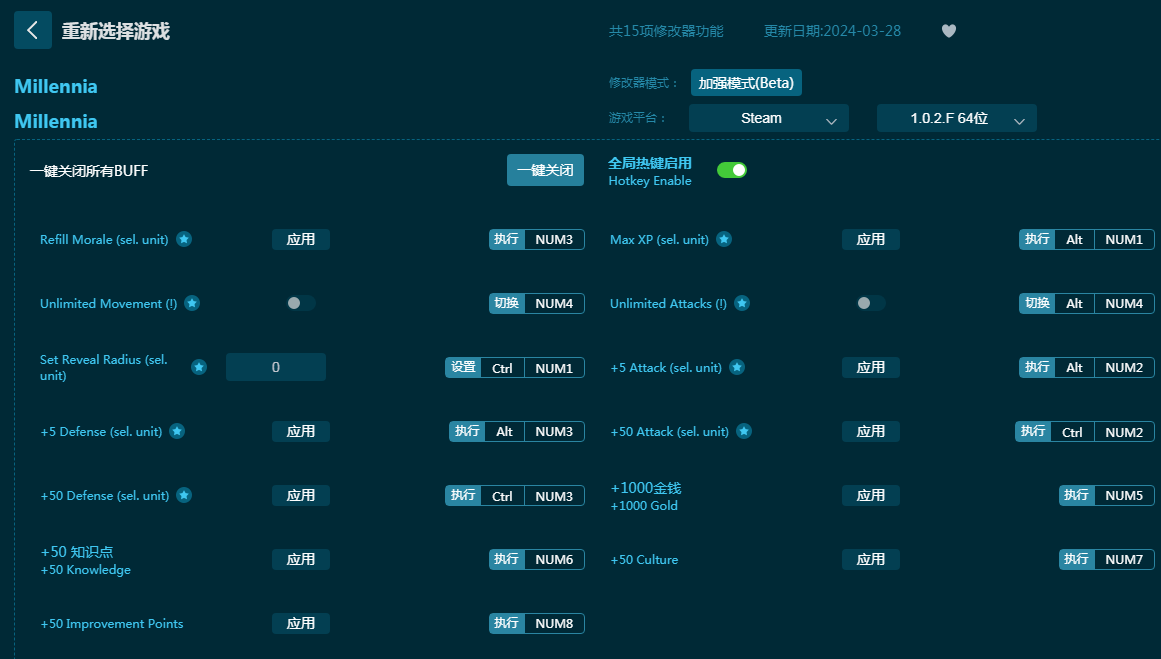Click the +50 Culture label
This screenshot has width=1161, height=659.
(x=644, y=560)
